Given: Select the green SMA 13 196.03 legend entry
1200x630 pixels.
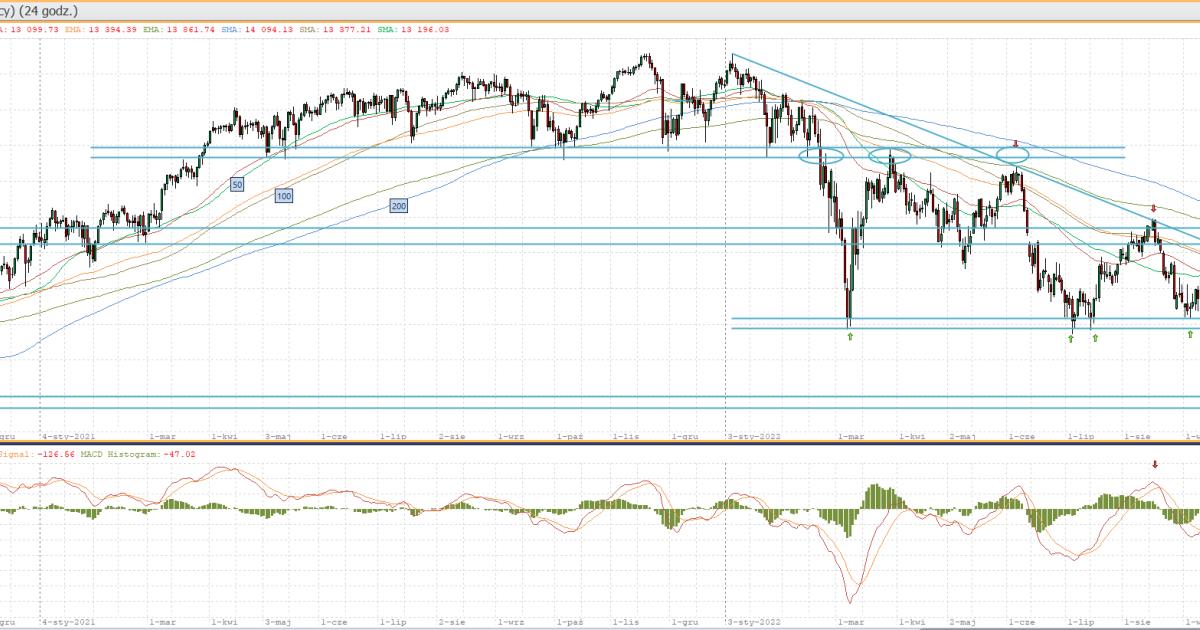Looking at the screenshot, I should [421, 30].
